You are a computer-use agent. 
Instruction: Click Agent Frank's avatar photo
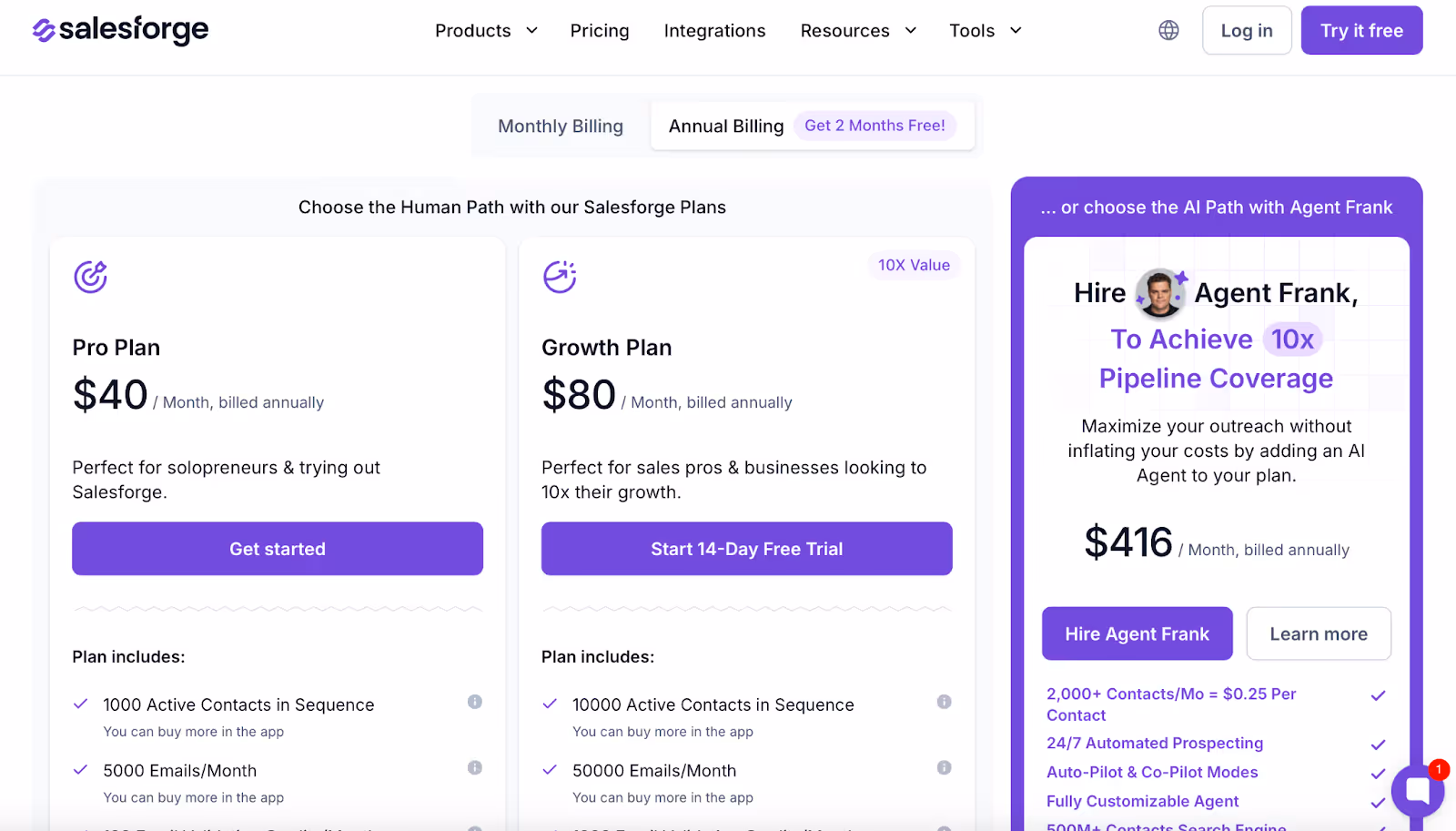click(x=1160, y=293)
